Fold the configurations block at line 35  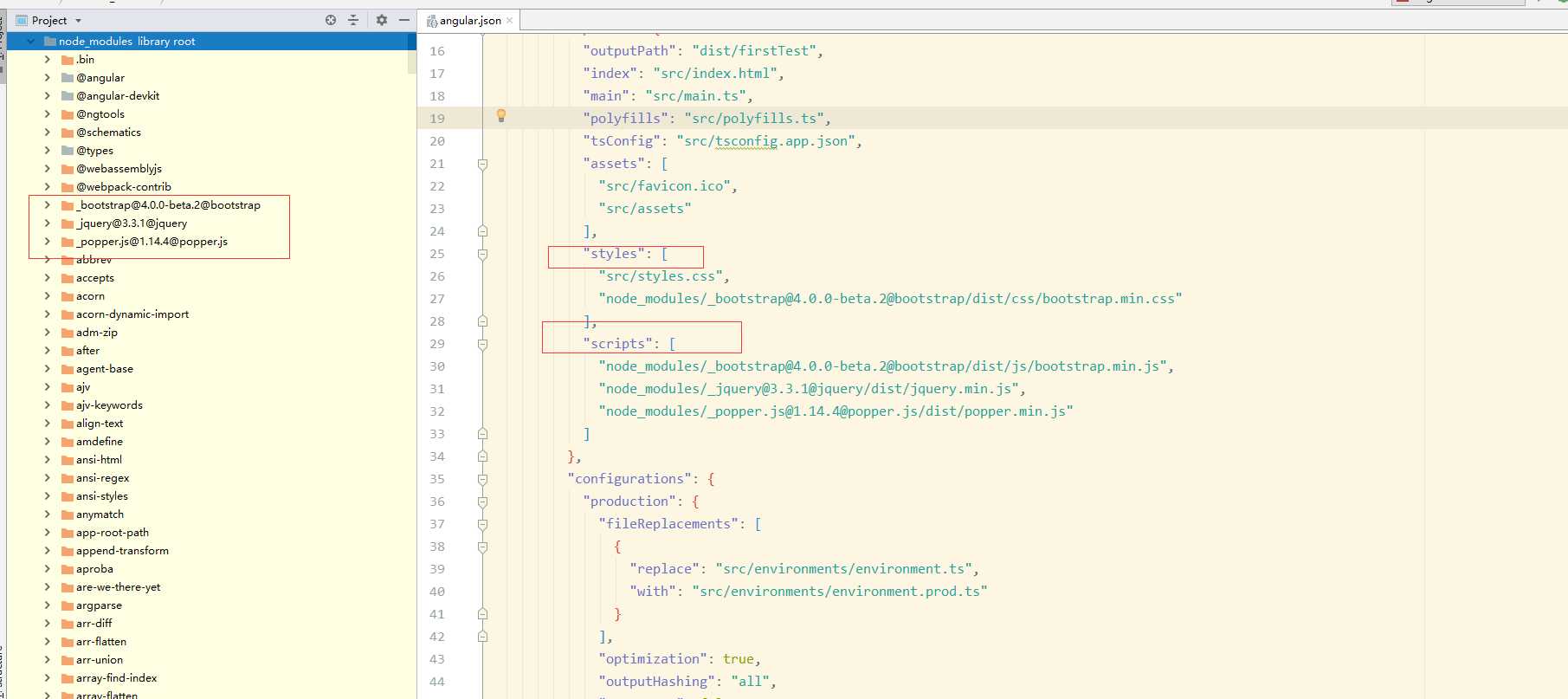pyautogui.click(x=482, y=479)
